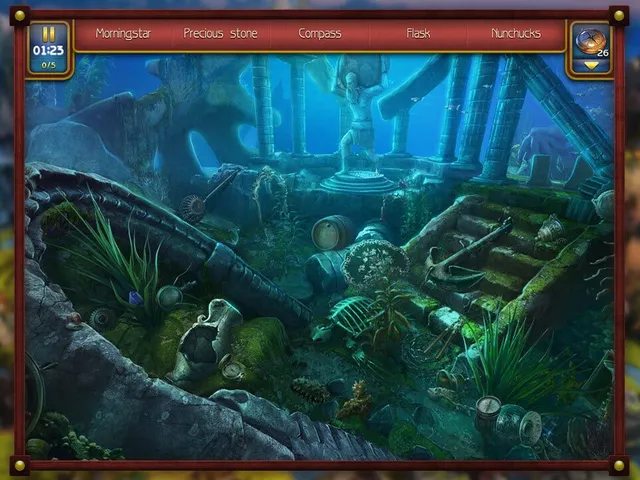Viewport: 640px width, 480px height.
Task: Expand the yellow arrow under hint counter
Action: click(x=591, y=65)
